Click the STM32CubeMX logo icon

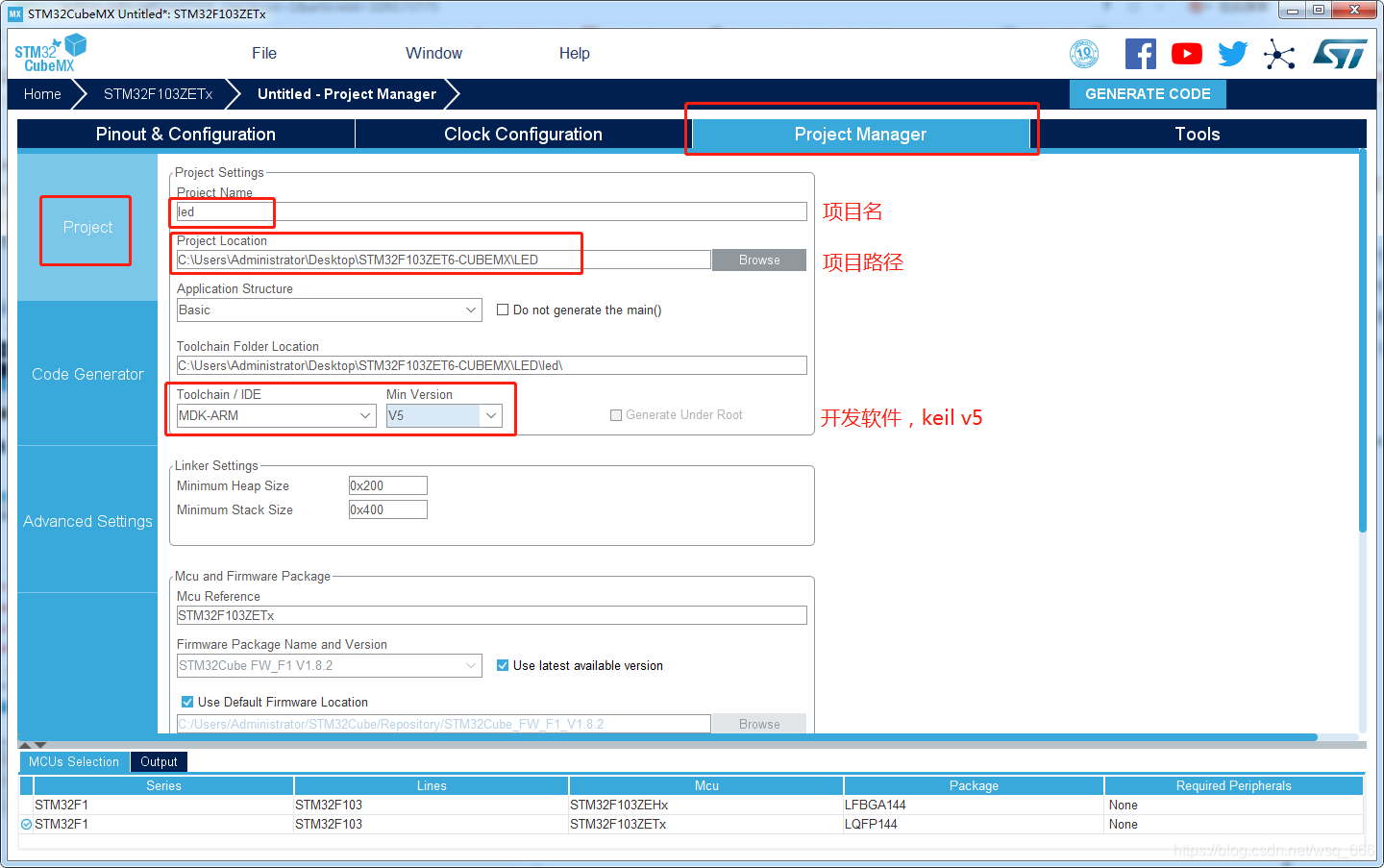[x=50, y=53]
